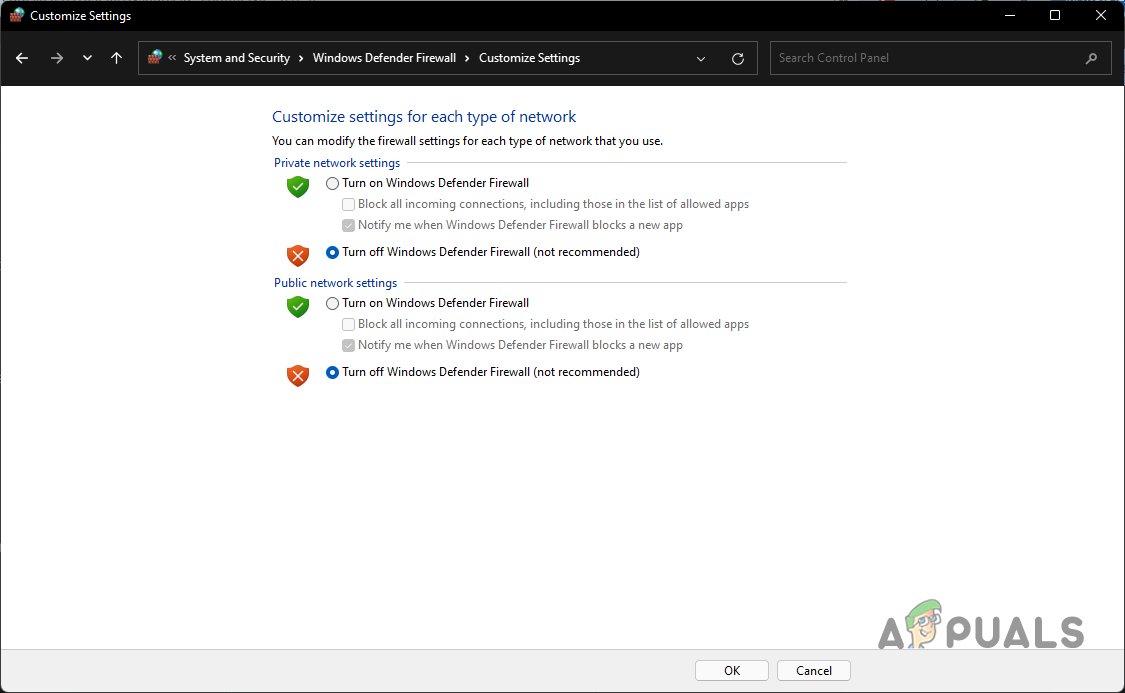Open the recent locations dropdown arrow
1125x693 pixels.
point(87,58)
